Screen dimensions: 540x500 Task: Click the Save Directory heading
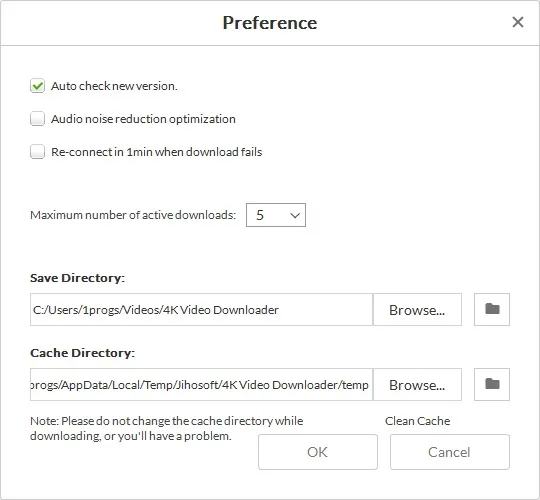point(77,278)
